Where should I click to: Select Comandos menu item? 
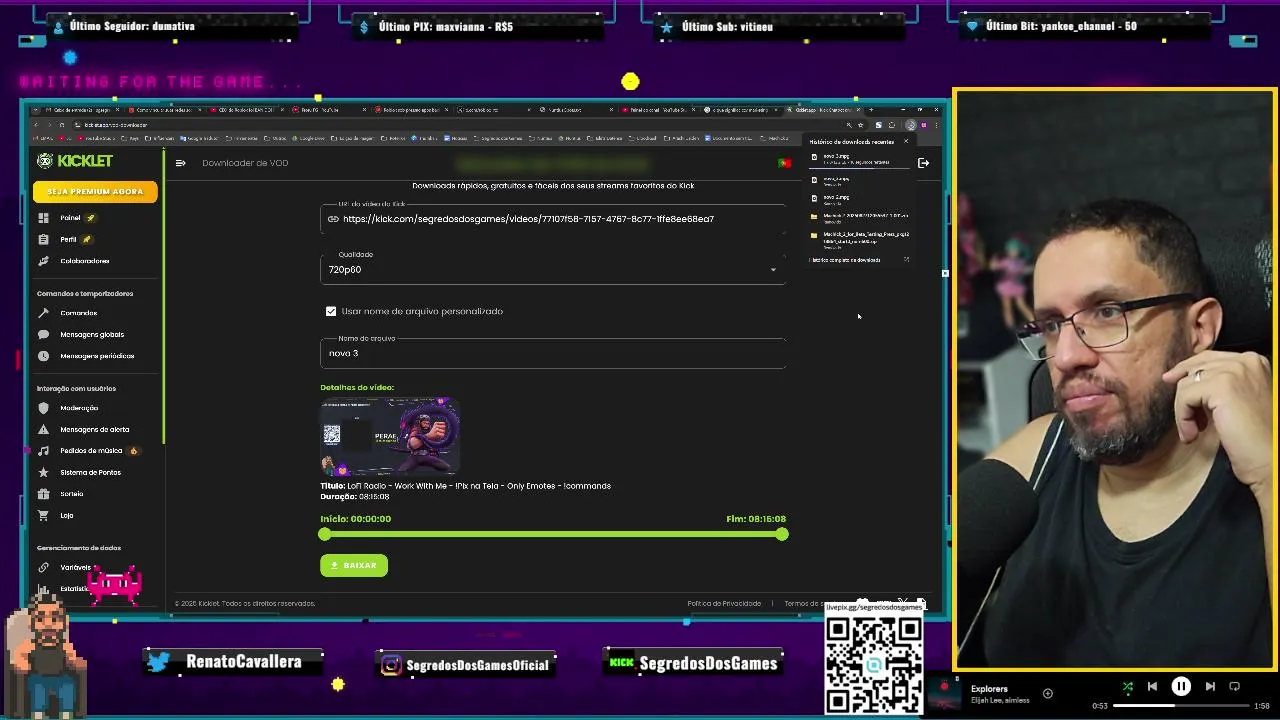click(78, 313)
